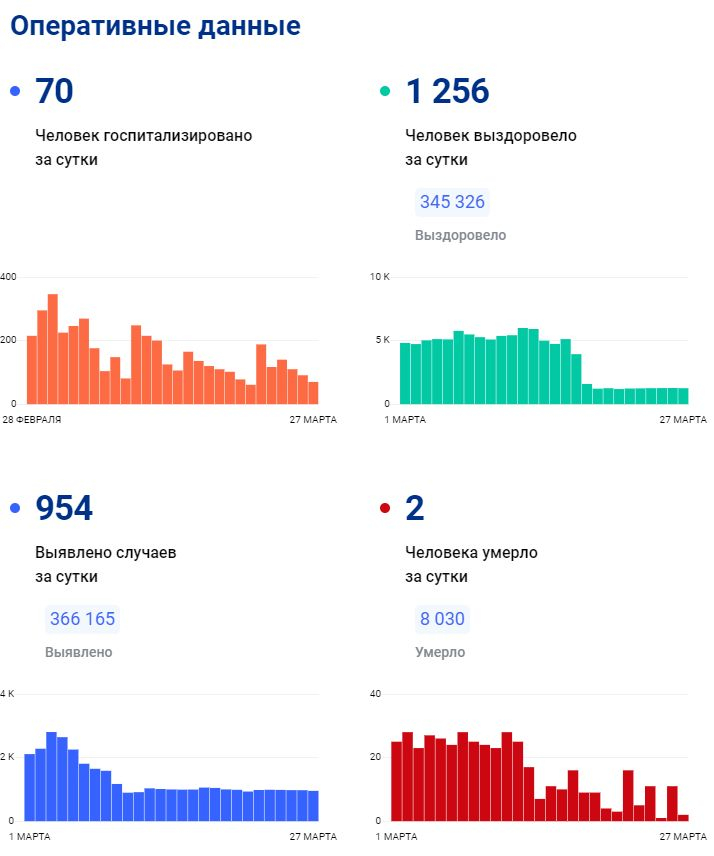Click the blue dot beside 954
This screenshot has width=714, height=856.
pos(15,509)
